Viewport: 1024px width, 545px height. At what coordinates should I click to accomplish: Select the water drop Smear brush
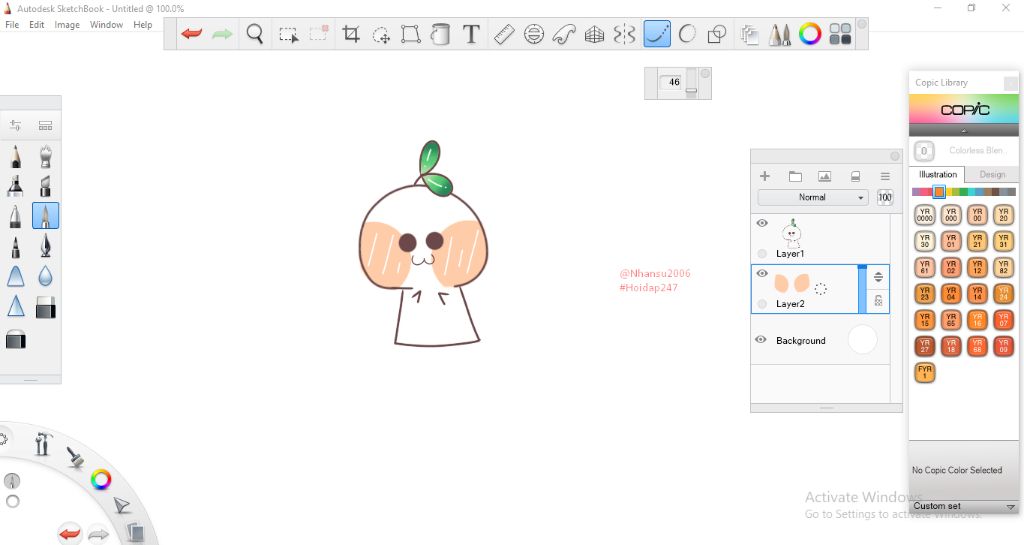point(45,277)
